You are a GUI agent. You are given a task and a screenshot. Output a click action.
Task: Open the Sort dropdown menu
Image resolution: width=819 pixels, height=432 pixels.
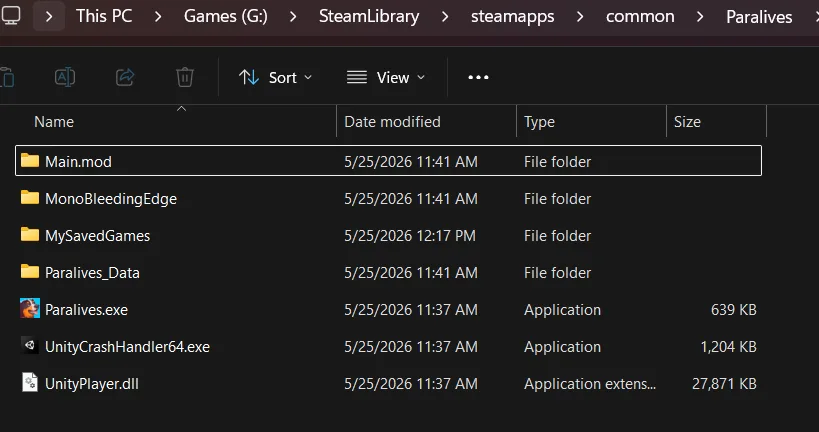(x=275, y=78)
